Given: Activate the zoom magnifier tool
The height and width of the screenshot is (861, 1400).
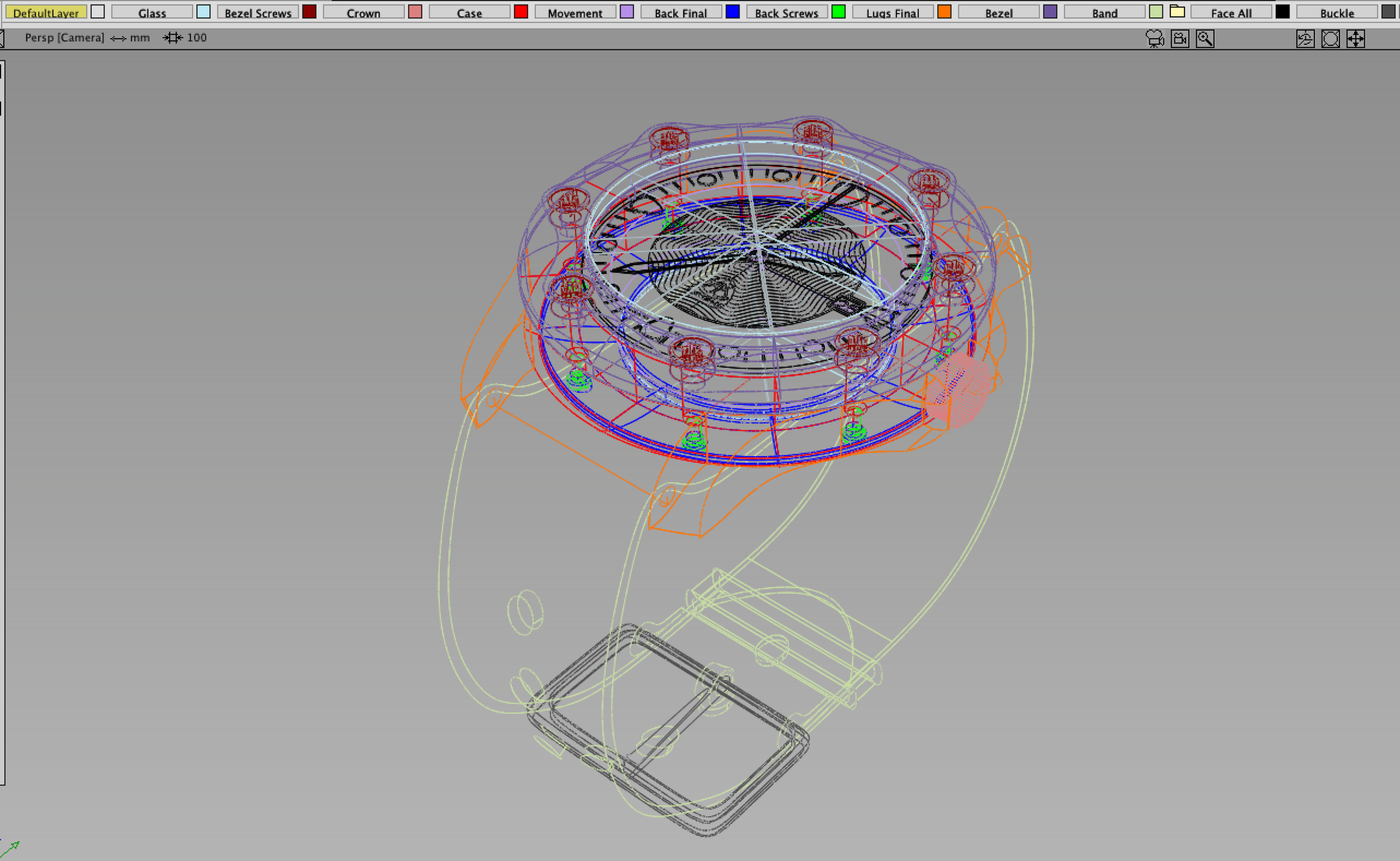Looking at the screenshot, I should click(x=1205, y=39).
